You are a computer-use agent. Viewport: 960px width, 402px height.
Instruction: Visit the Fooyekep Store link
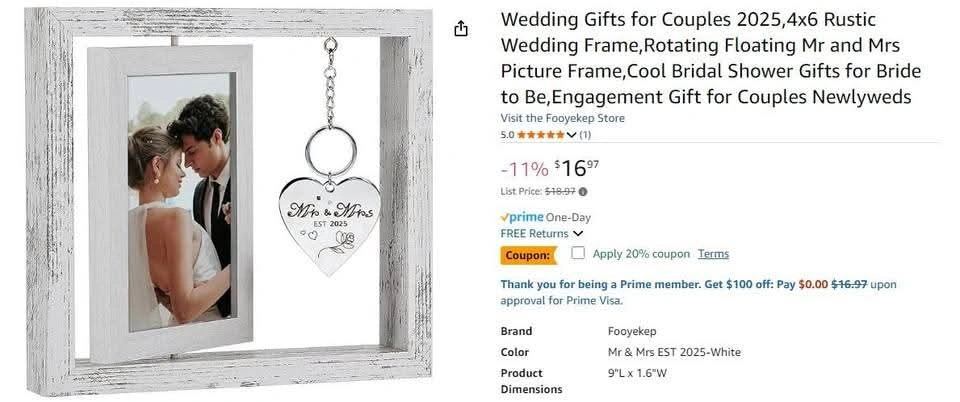tap(563, 118)
